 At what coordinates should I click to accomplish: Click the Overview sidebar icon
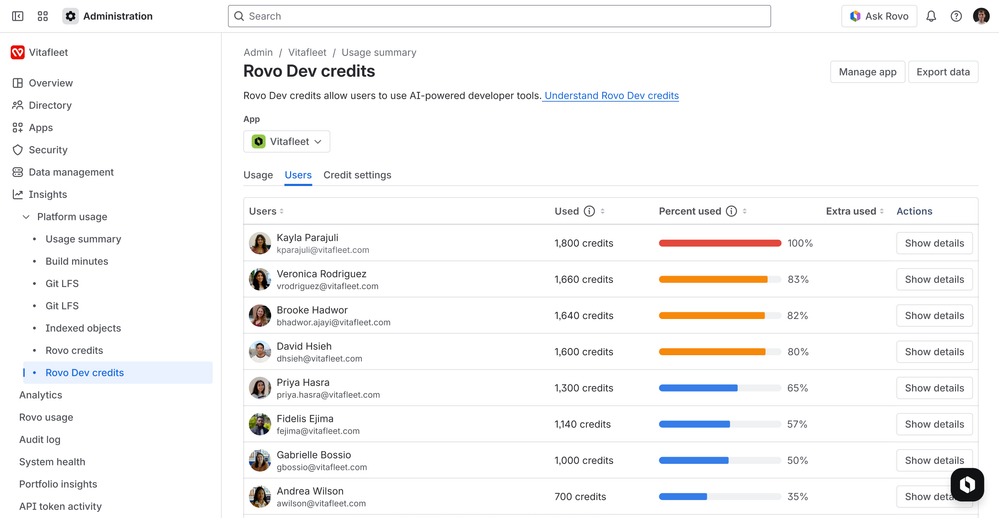point(18,83)
